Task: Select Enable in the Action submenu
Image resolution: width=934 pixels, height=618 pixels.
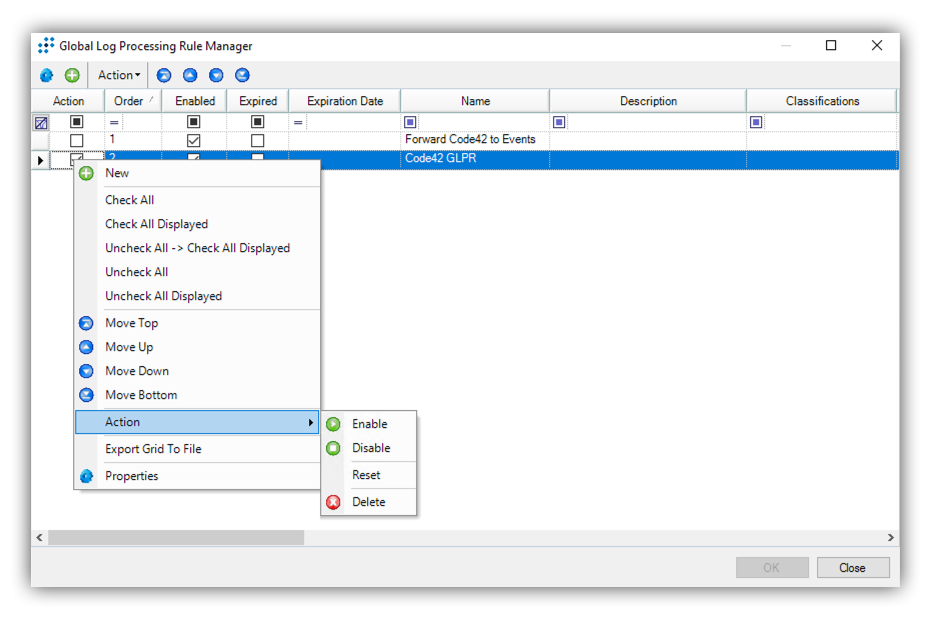Action: (369, 424)
